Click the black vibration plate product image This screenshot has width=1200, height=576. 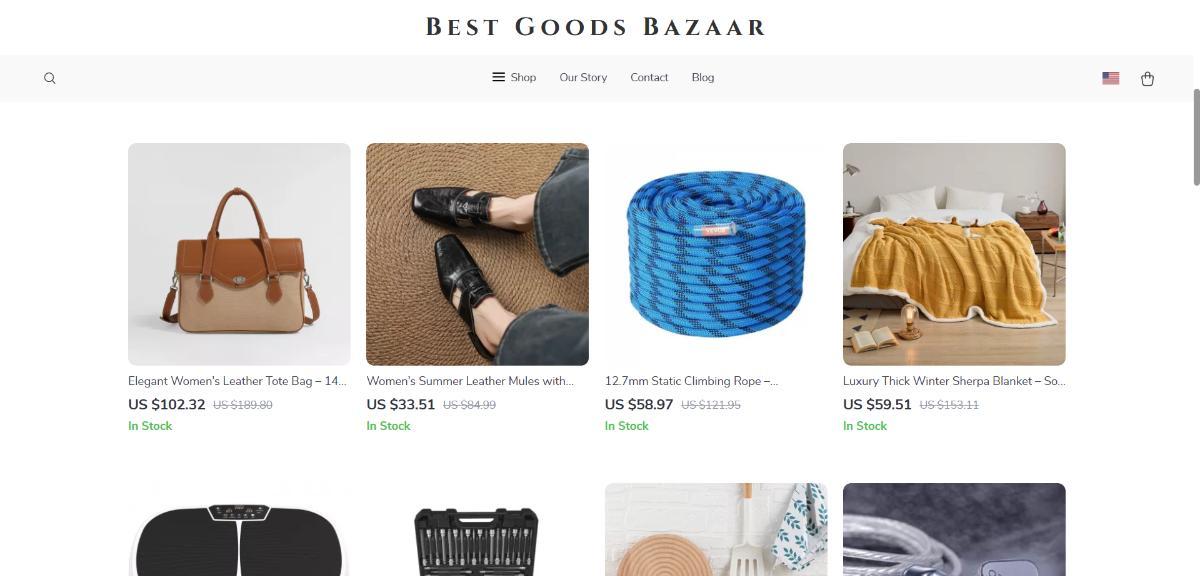239,535
